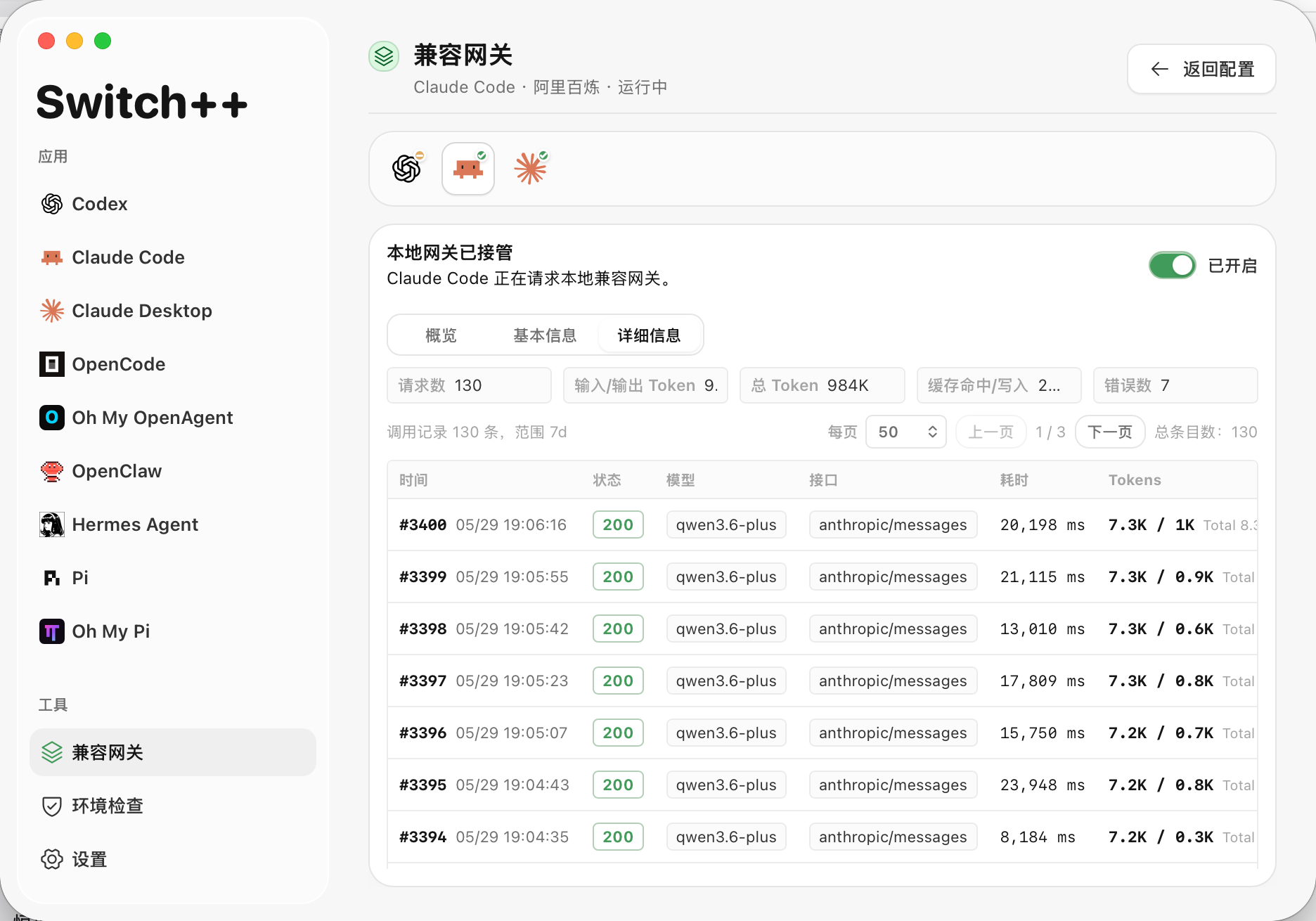Click anthropic/messages tag in row #3398
Image resolution: width=1316 pixels, height=921 pixels.
tap(893, 629)
